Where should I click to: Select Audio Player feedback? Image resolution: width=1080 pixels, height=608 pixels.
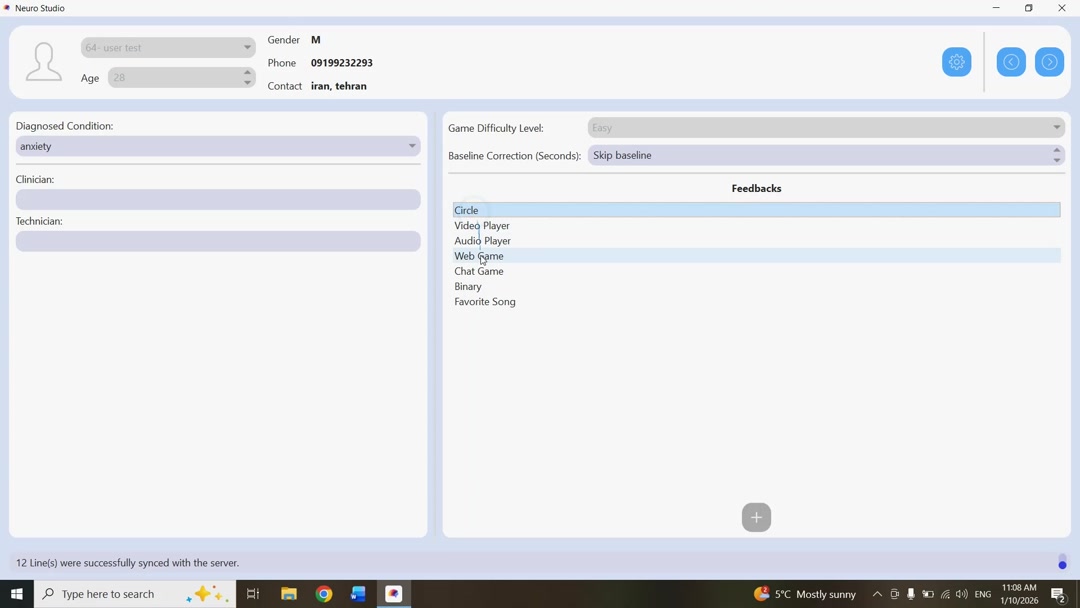coord(756,240)
